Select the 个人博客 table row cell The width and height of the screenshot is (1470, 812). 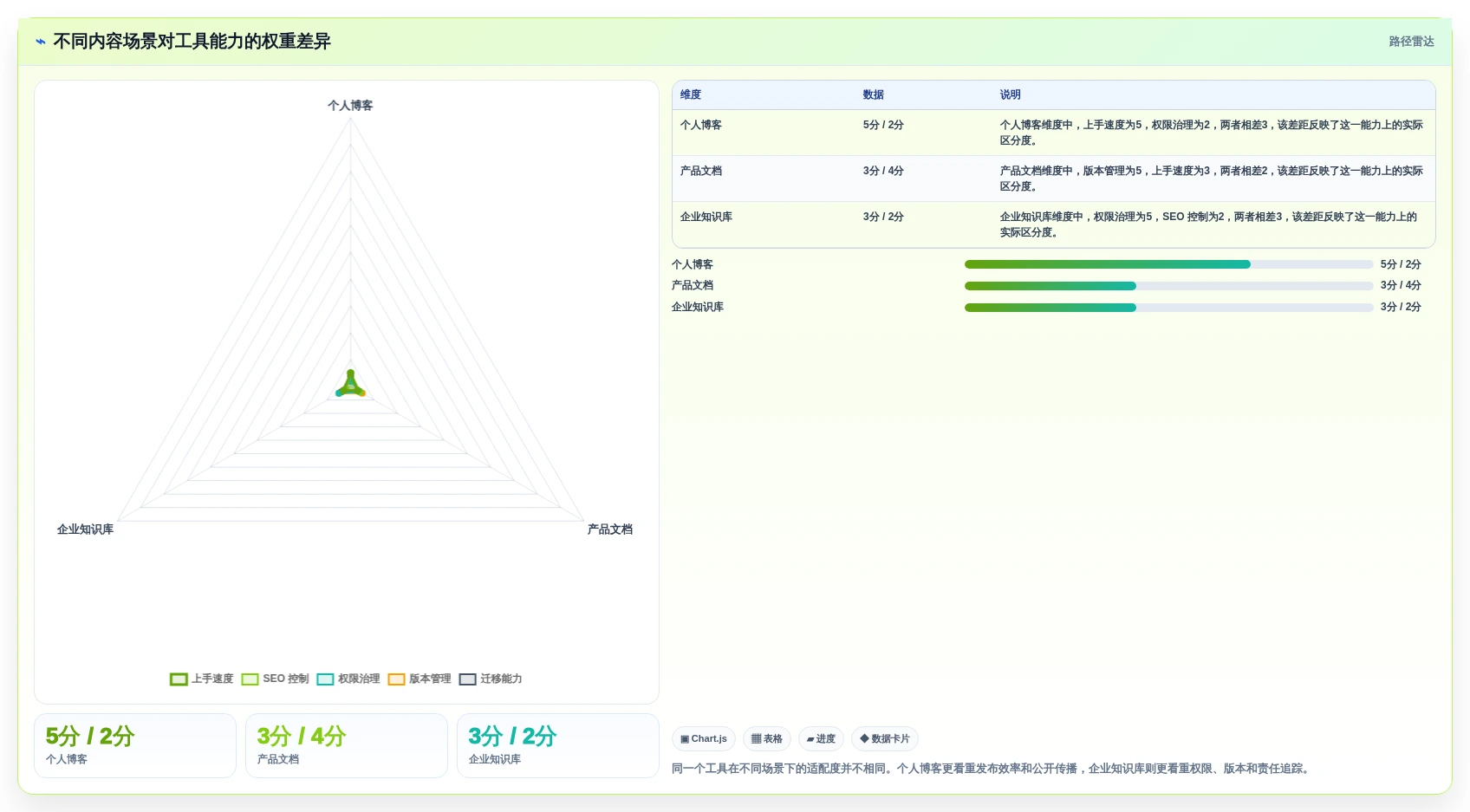[701, 126]
